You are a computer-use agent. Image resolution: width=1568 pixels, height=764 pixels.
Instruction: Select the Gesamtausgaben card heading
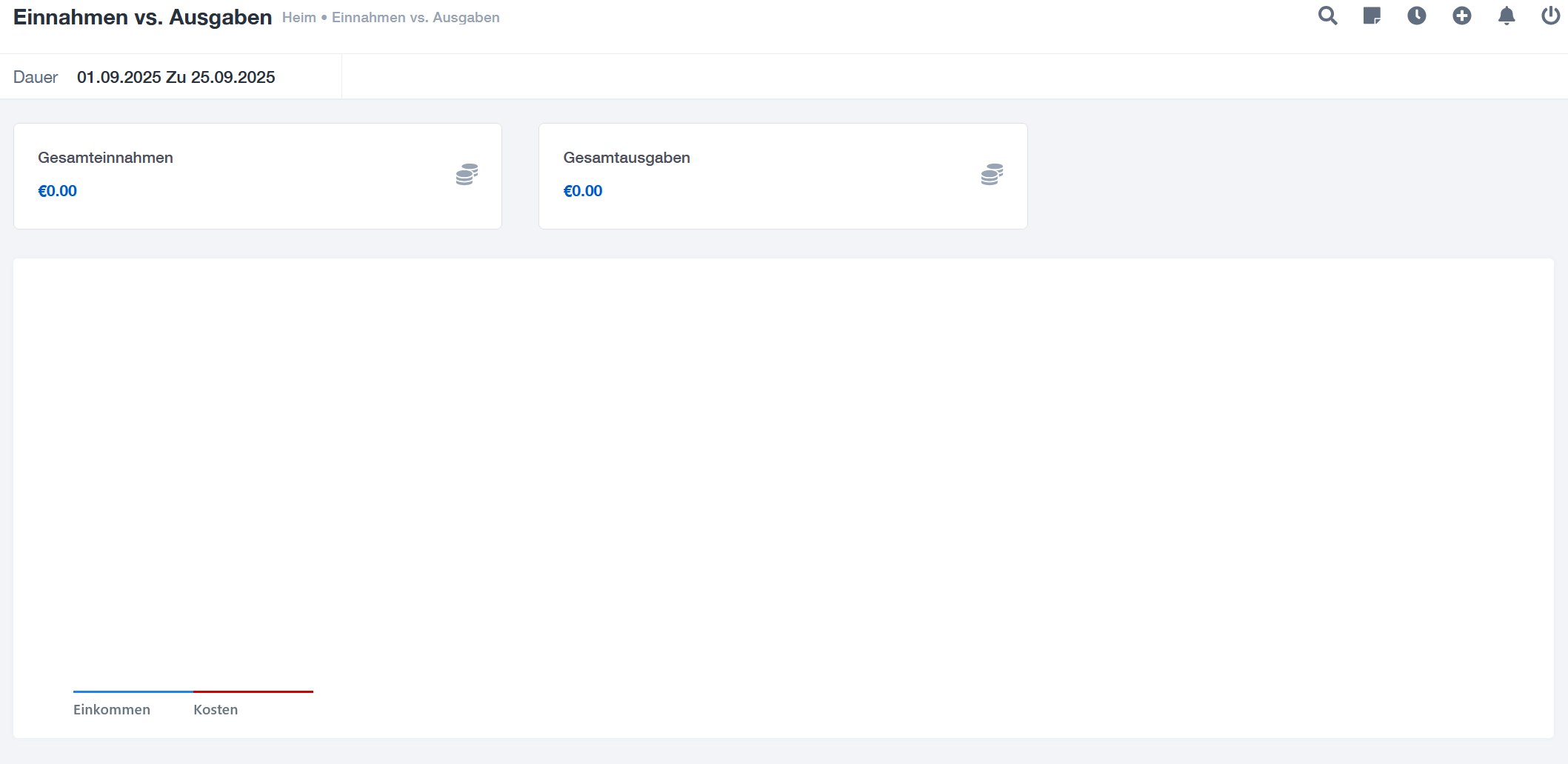627,158
